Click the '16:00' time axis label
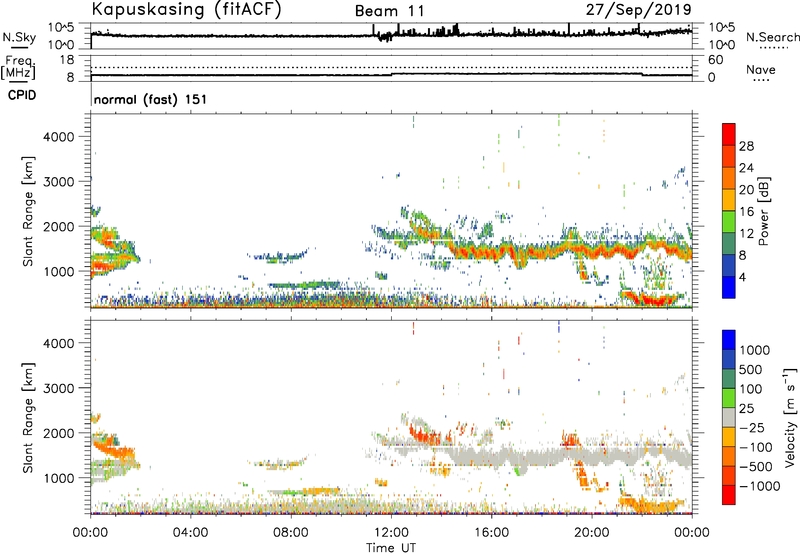Viewport: 800px width, 554px height. pyautogui.click(x=491, y=533)
